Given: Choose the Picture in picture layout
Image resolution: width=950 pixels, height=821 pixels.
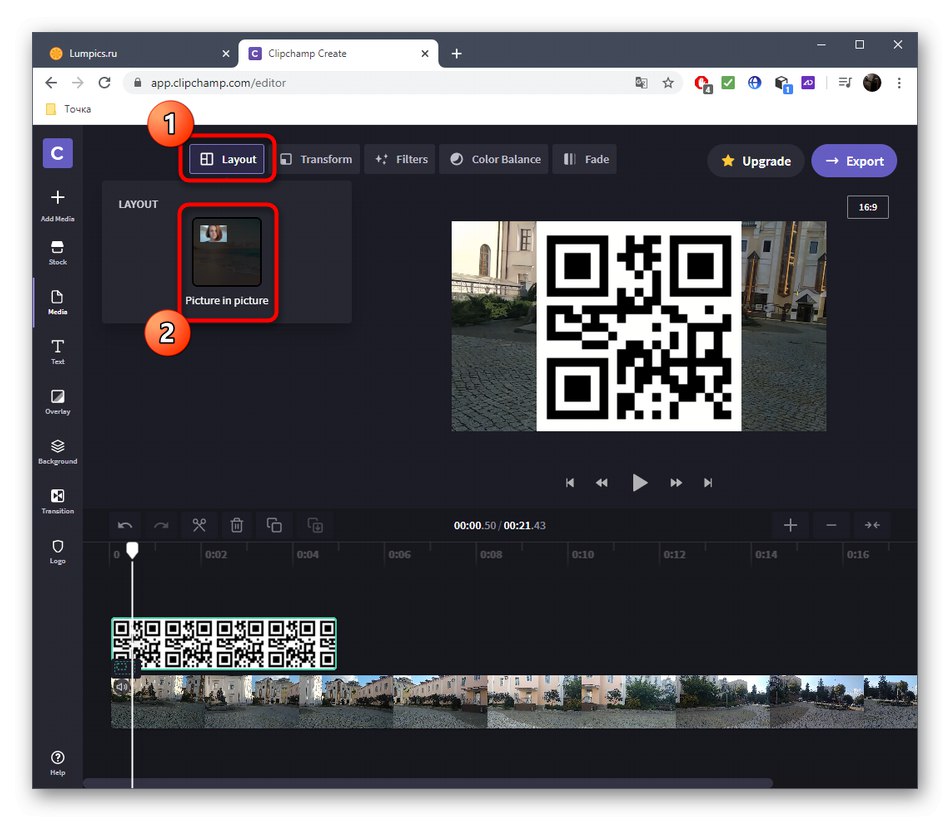Looking at the screenshot, I should coord(227,262).
